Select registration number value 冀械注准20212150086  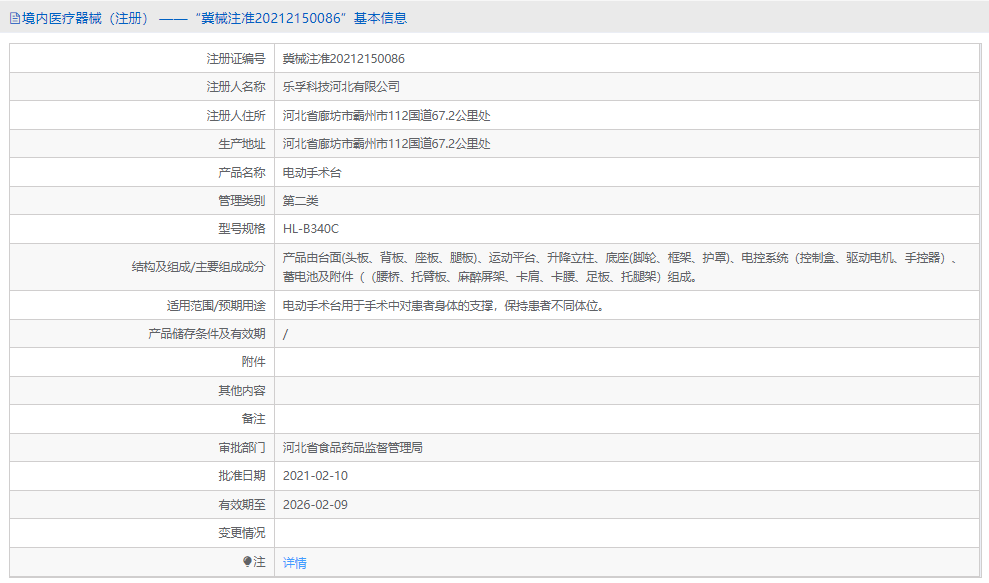[344, 59]
